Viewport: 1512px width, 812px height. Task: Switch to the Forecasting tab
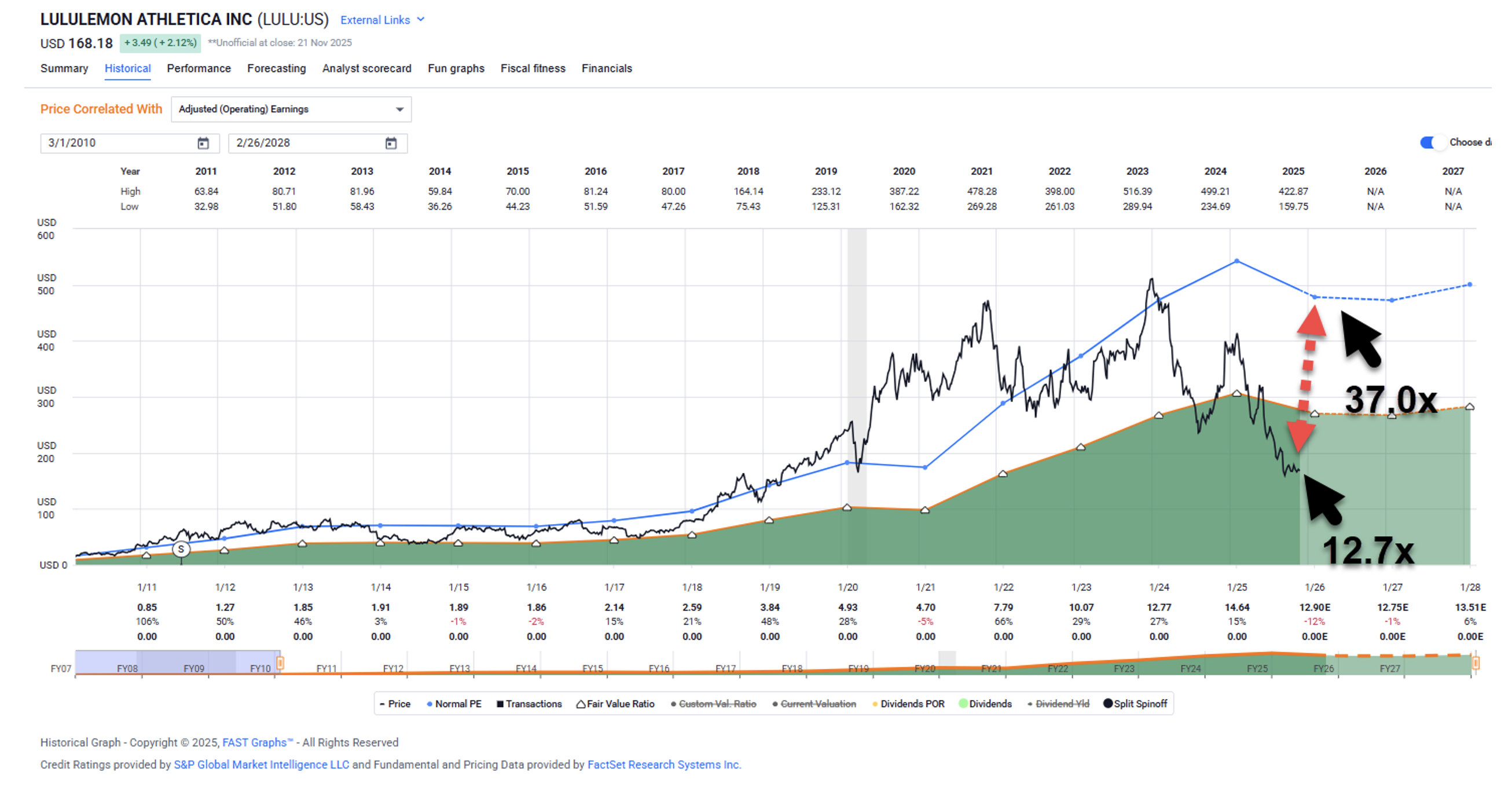coord(276,68)
